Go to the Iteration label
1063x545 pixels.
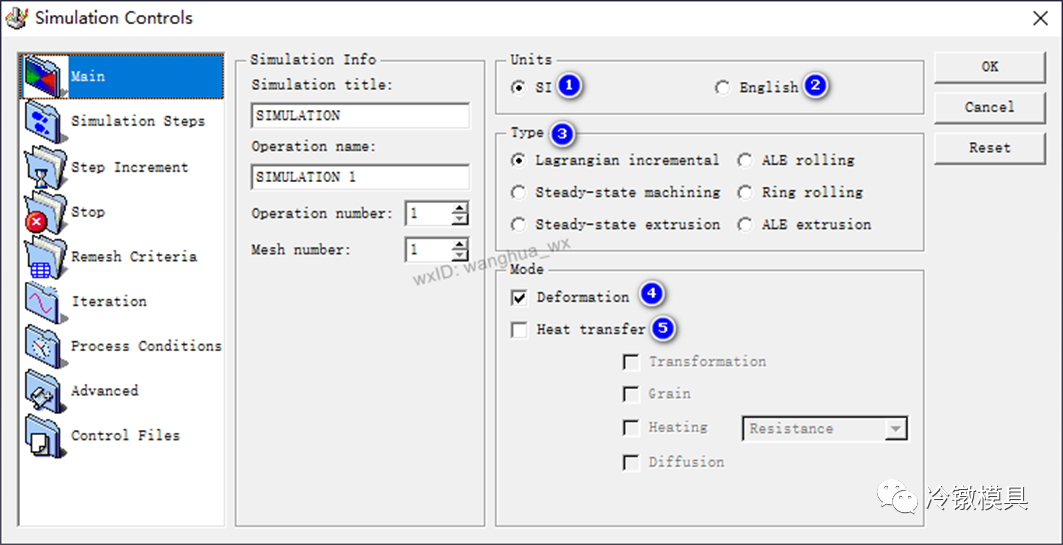pos(108,302)
